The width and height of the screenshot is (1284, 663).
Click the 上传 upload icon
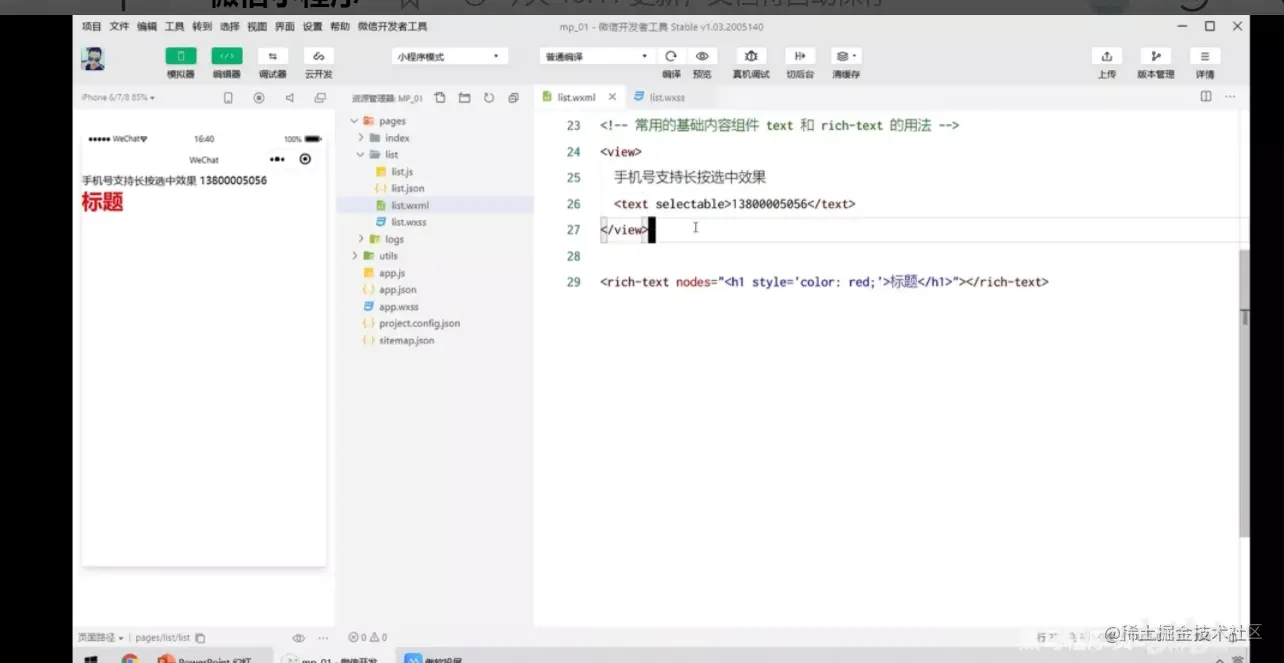pyautogui.click(x=1106, y=56)
